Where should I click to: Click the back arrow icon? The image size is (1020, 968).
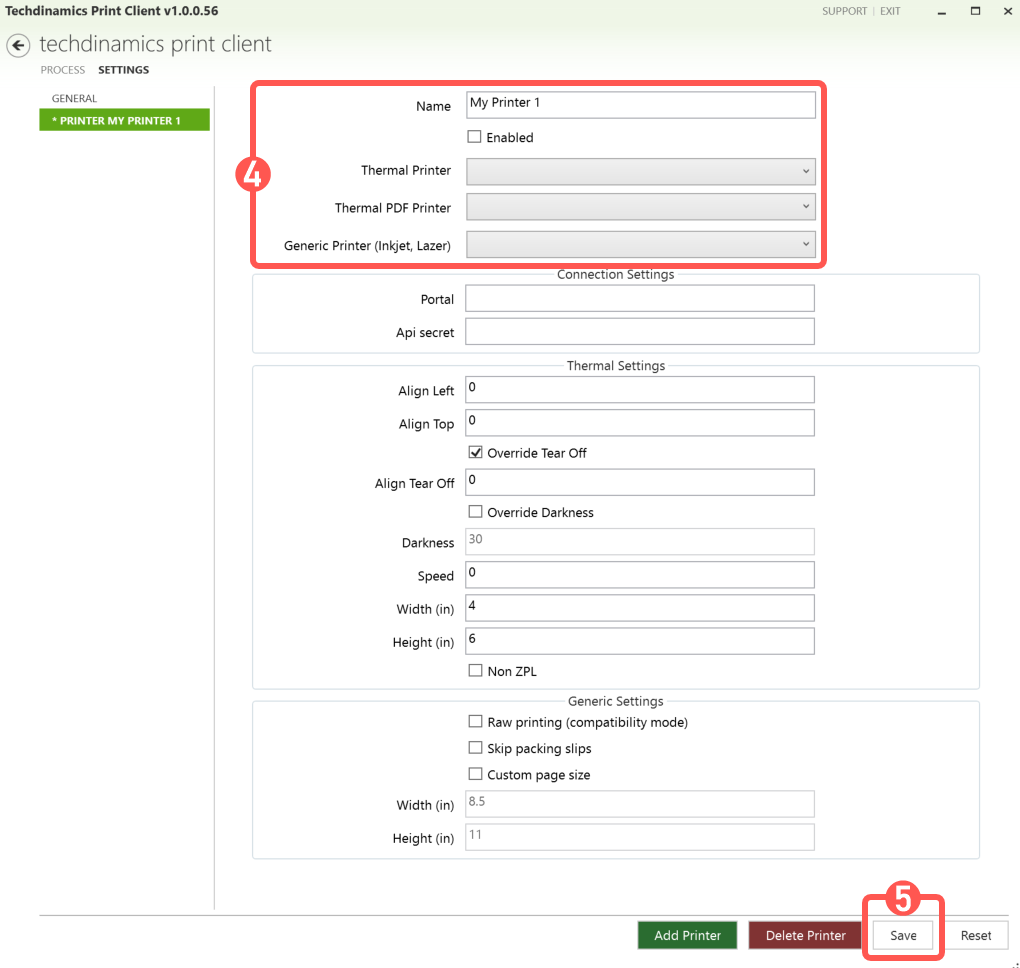[18, 46]
